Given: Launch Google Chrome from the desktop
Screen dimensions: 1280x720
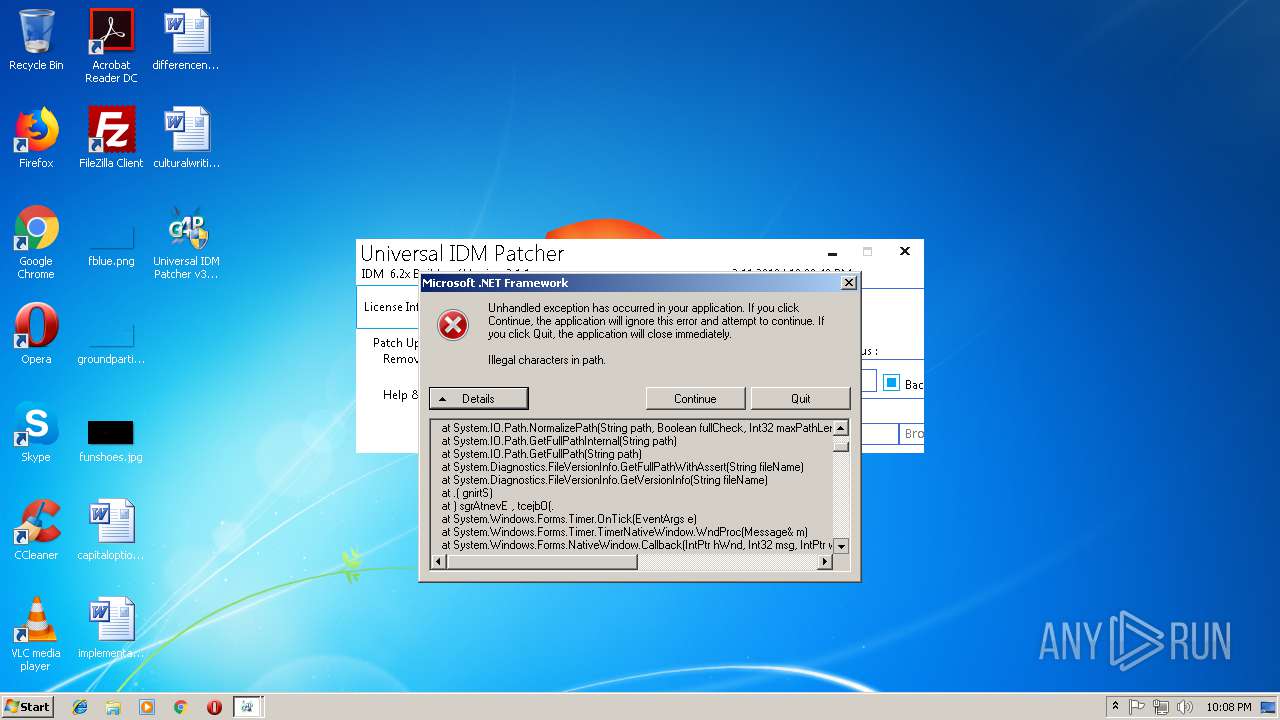Looking at the screenshot, I should pyautogui.click(x=36, y=242).
